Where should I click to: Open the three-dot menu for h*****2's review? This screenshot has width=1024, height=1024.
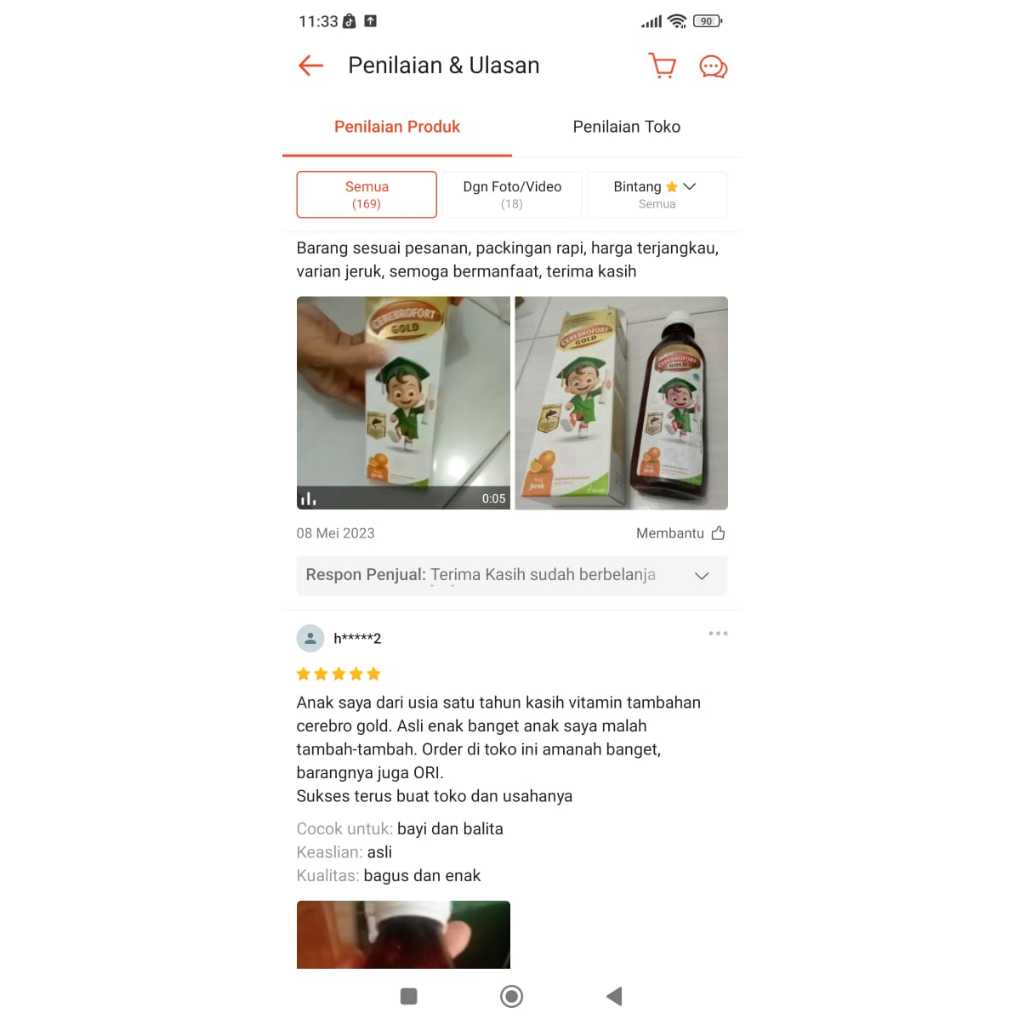(x=718, y=633)
